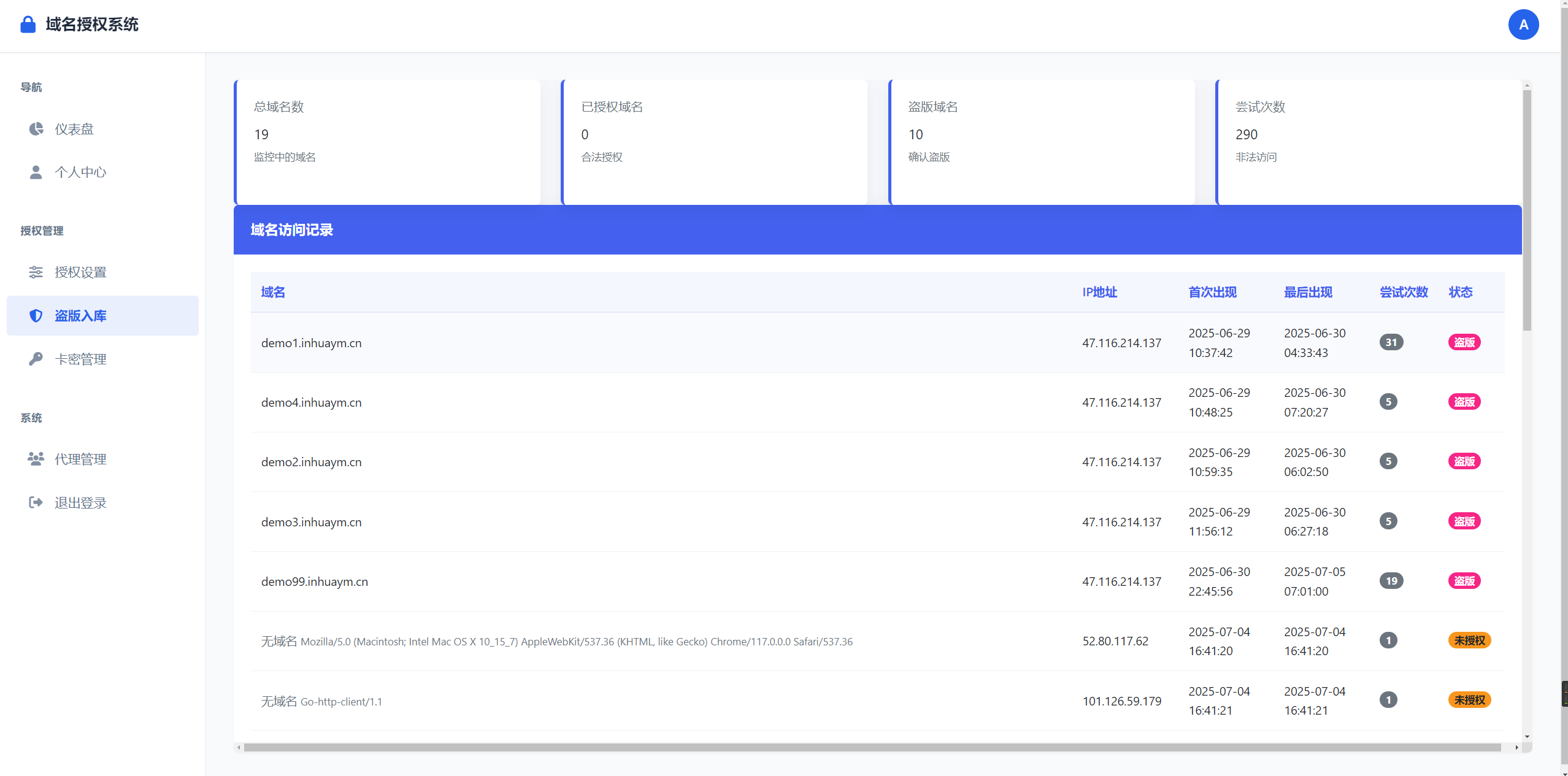
Task: Click 盗版 badge for demo1.inhuaym.cn
Action: pos(1464,342)
